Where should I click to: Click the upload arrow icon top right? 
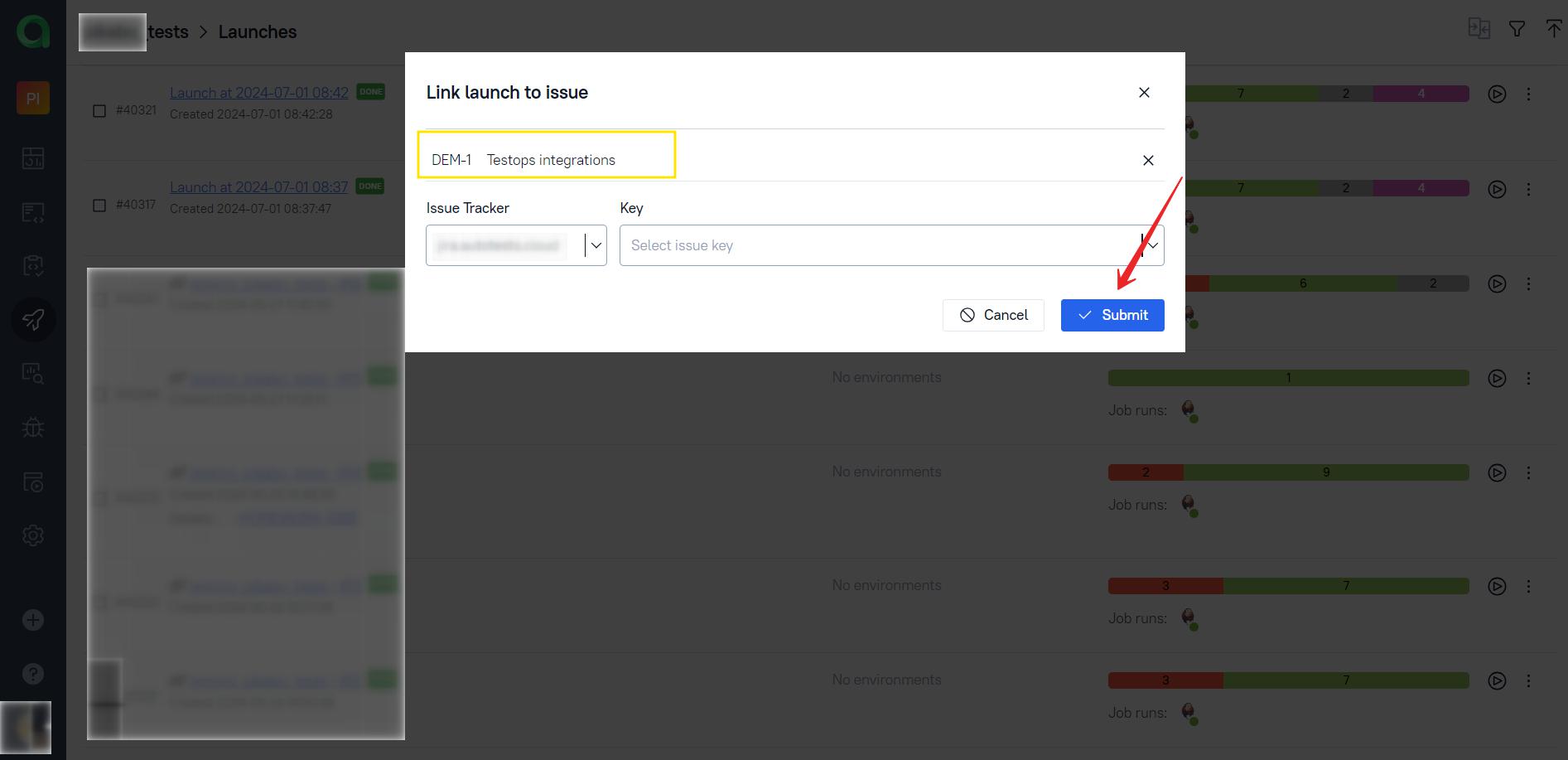click(x=1554, y=28)
